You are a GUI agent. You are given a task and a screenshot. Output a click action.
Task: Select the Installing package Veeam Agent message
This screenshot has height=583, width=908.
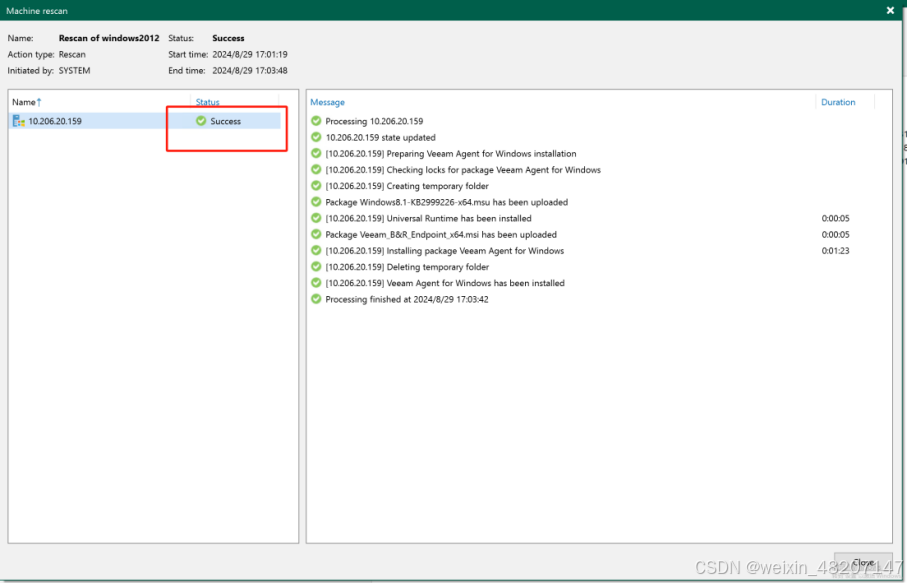444,251
